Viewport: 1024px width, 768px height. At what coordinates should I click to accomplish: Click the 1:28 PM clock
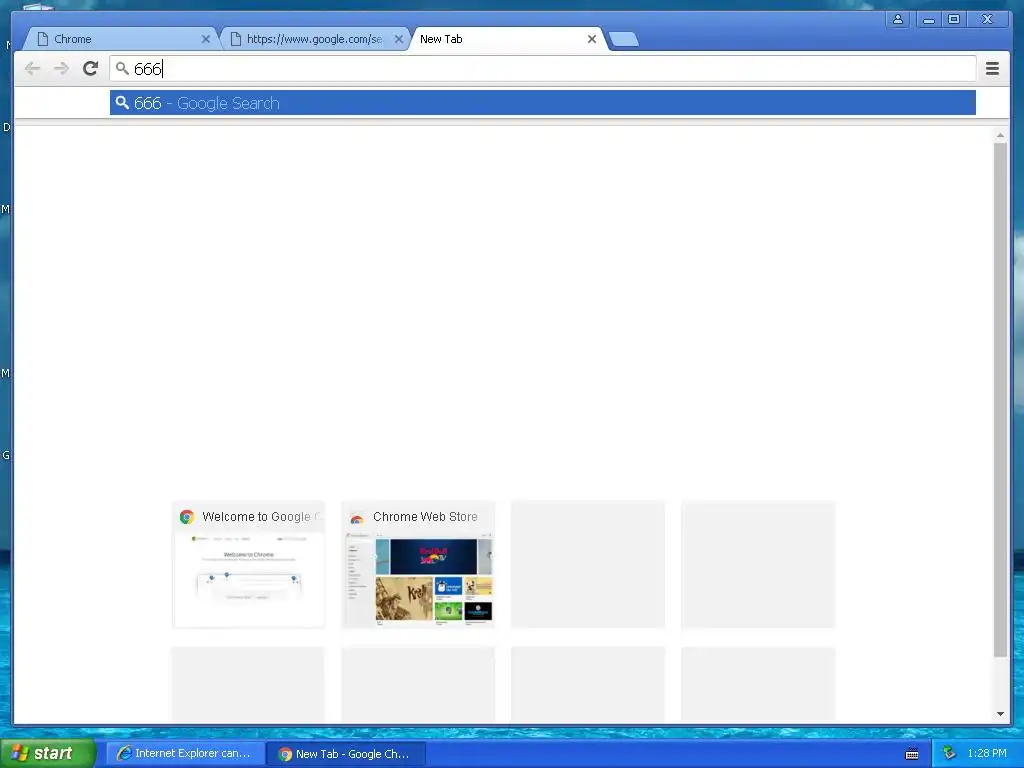tap(987, 754)
